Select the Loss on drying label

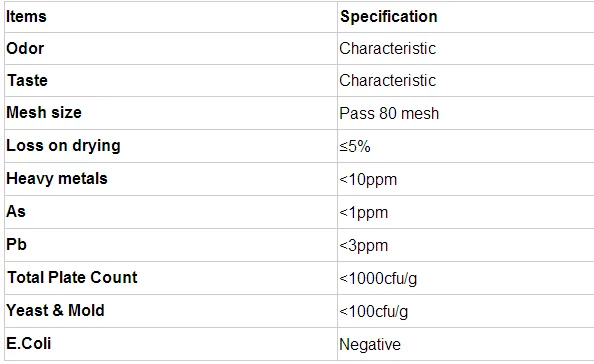(x=63, y=145)
